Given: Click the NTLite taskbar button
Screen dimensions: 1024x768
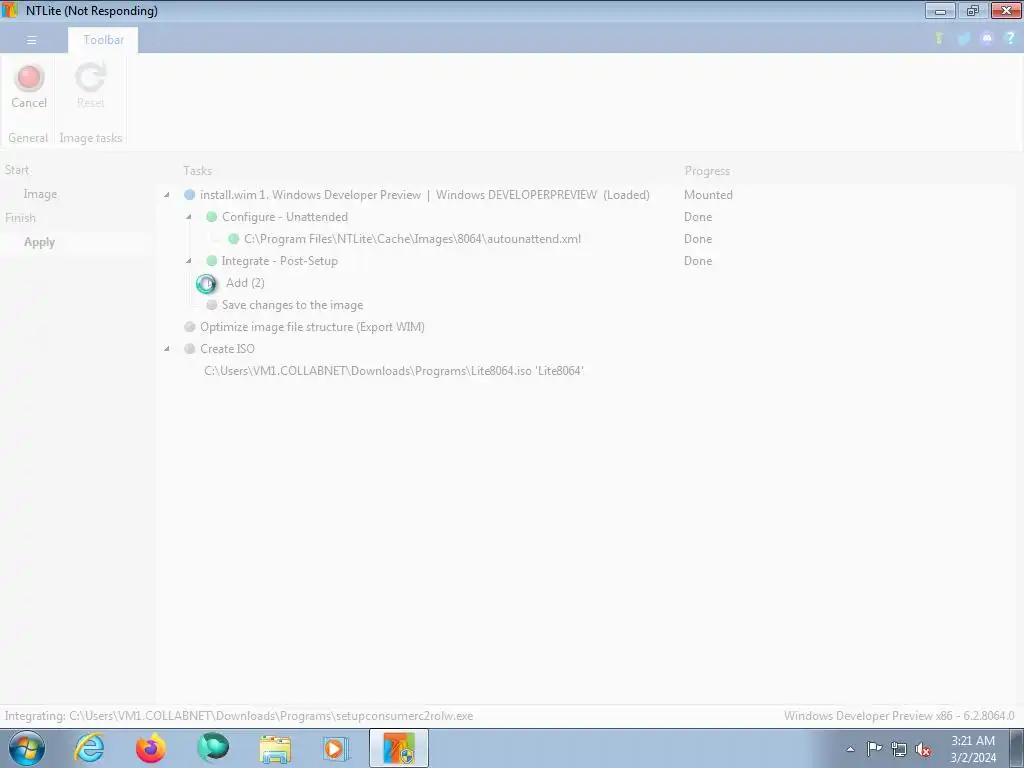Looking at the screenshot, I should pos(399,748).
